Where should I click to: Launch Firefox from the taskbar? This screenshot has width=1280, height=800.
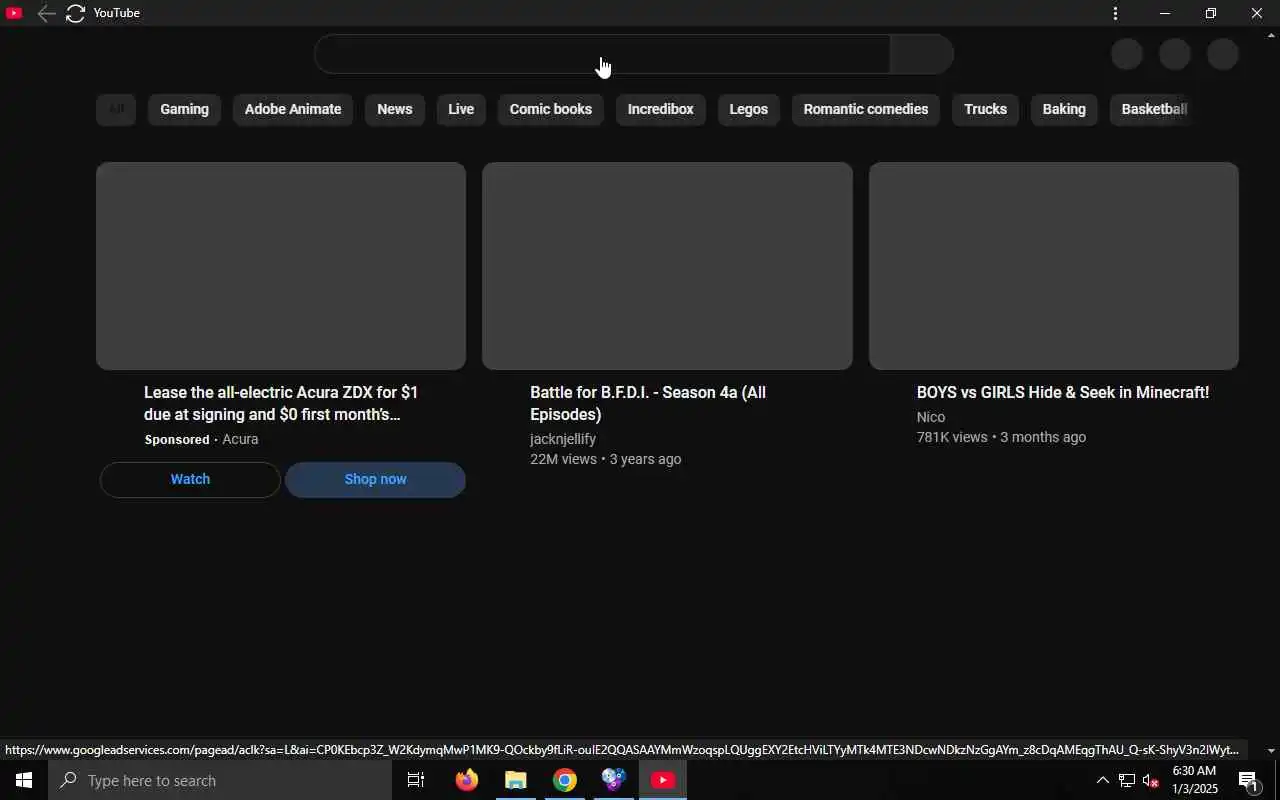pos(467,780)
